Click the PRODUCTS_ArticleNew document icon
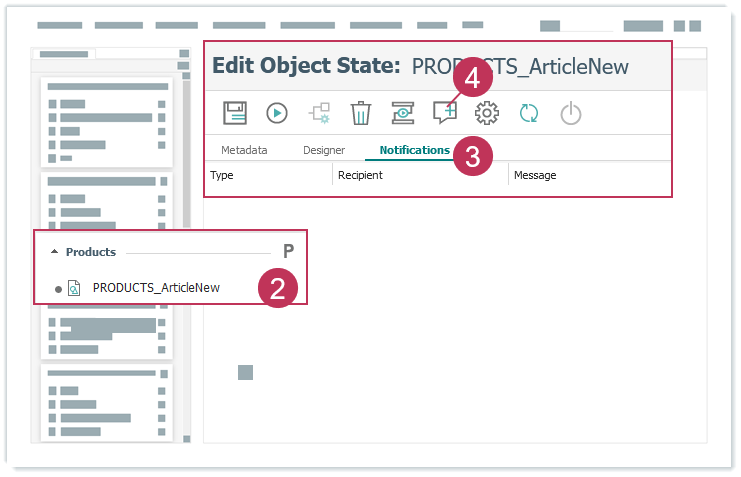This screenshot has height=477, width=741. [74, 288]
